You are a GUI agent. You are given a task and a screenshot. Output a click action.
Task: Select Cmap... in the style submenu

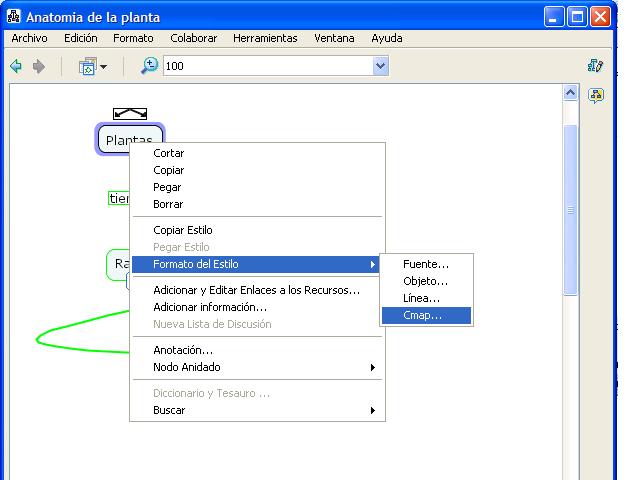422,315
